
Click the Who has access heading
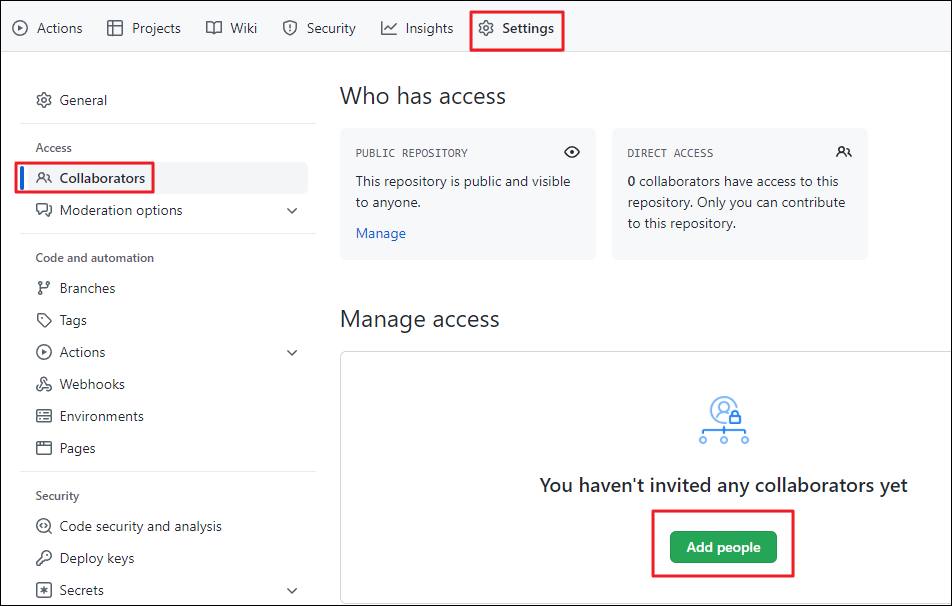tap(423, 96)
